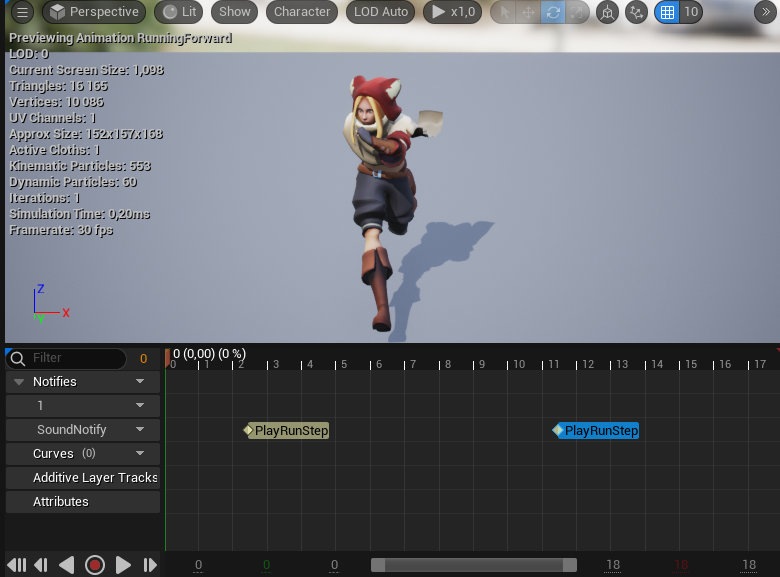
Task: Open the Character menu
Action: click(302, 12)
